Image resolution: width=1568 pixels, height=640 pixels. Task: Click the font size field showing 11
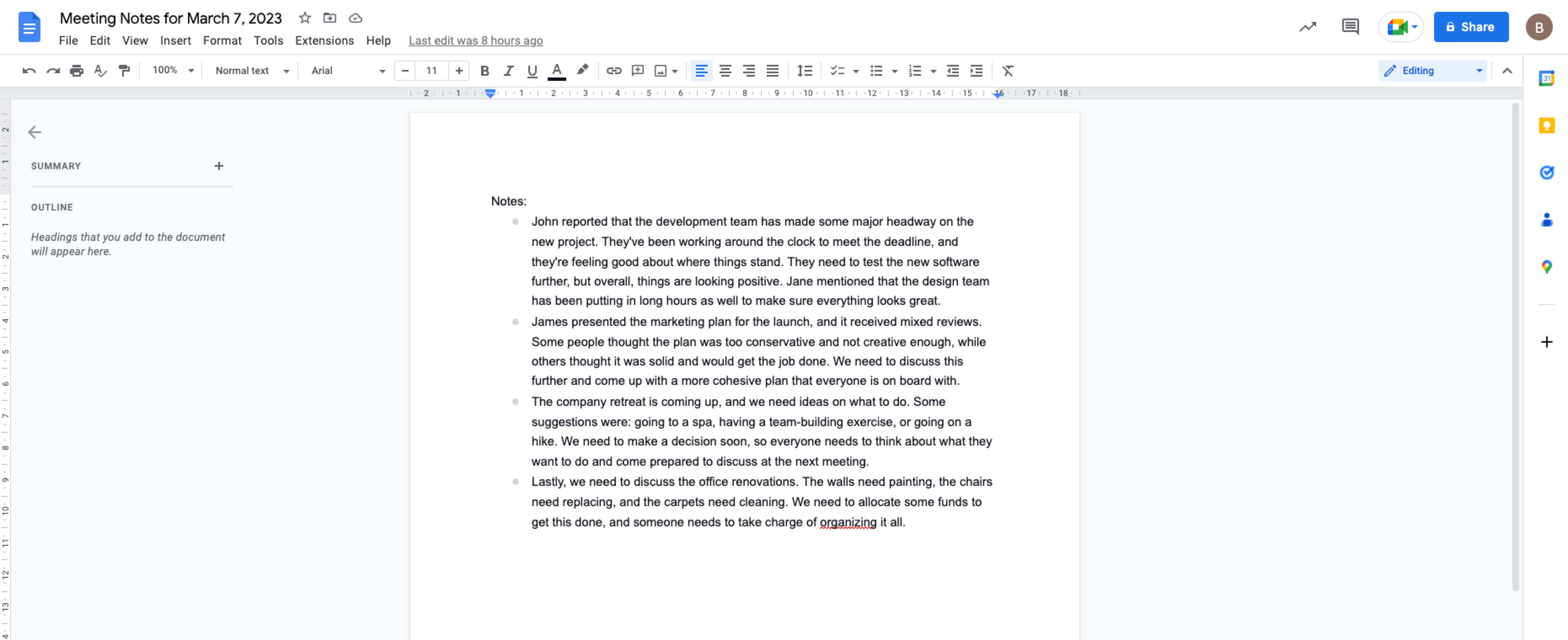click(431, 71)
